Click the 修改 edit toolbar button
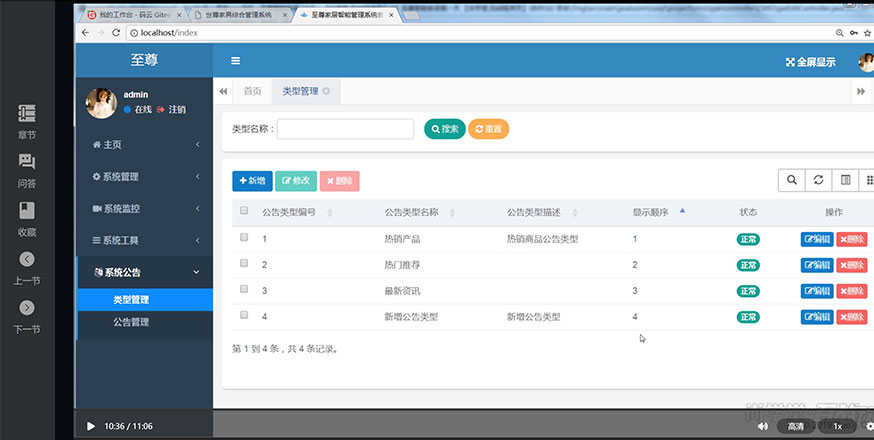Screen dimensions: 874x440 296,181
